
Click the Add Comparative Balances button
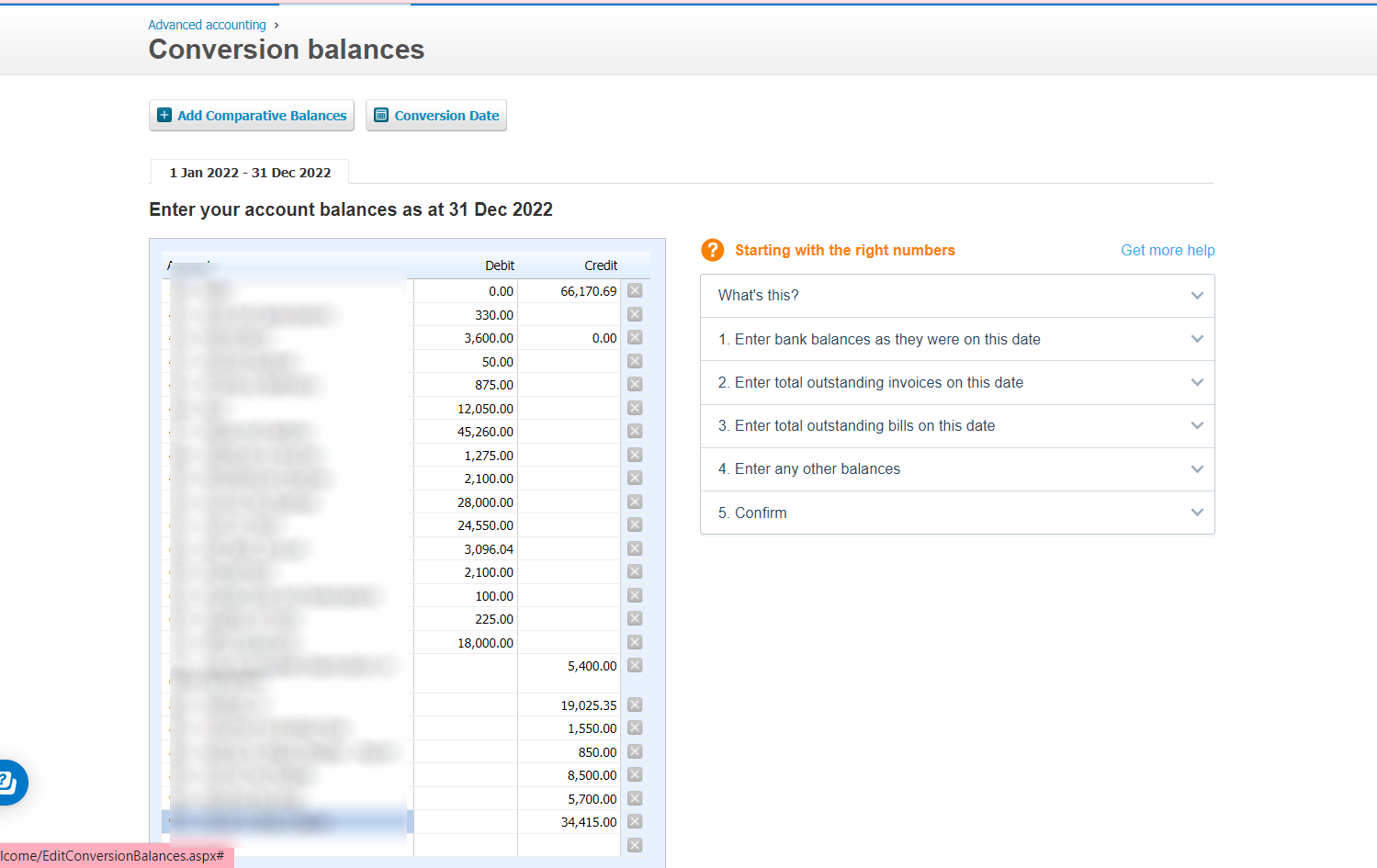[252, 116]
